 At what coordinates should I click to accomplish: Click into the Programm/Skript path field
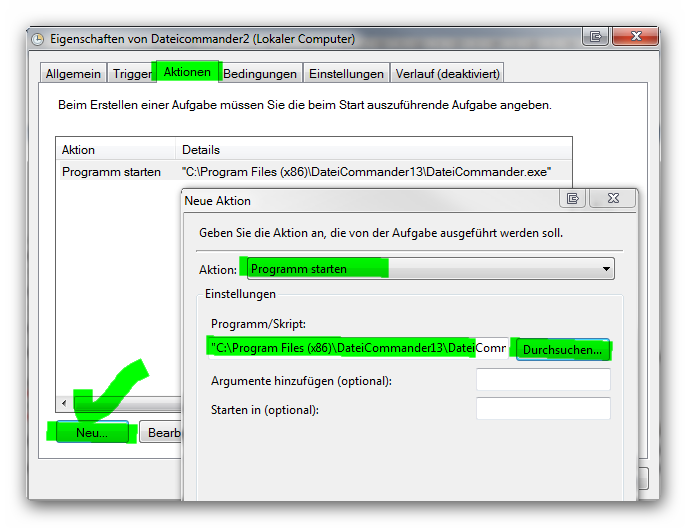(358, 348)
